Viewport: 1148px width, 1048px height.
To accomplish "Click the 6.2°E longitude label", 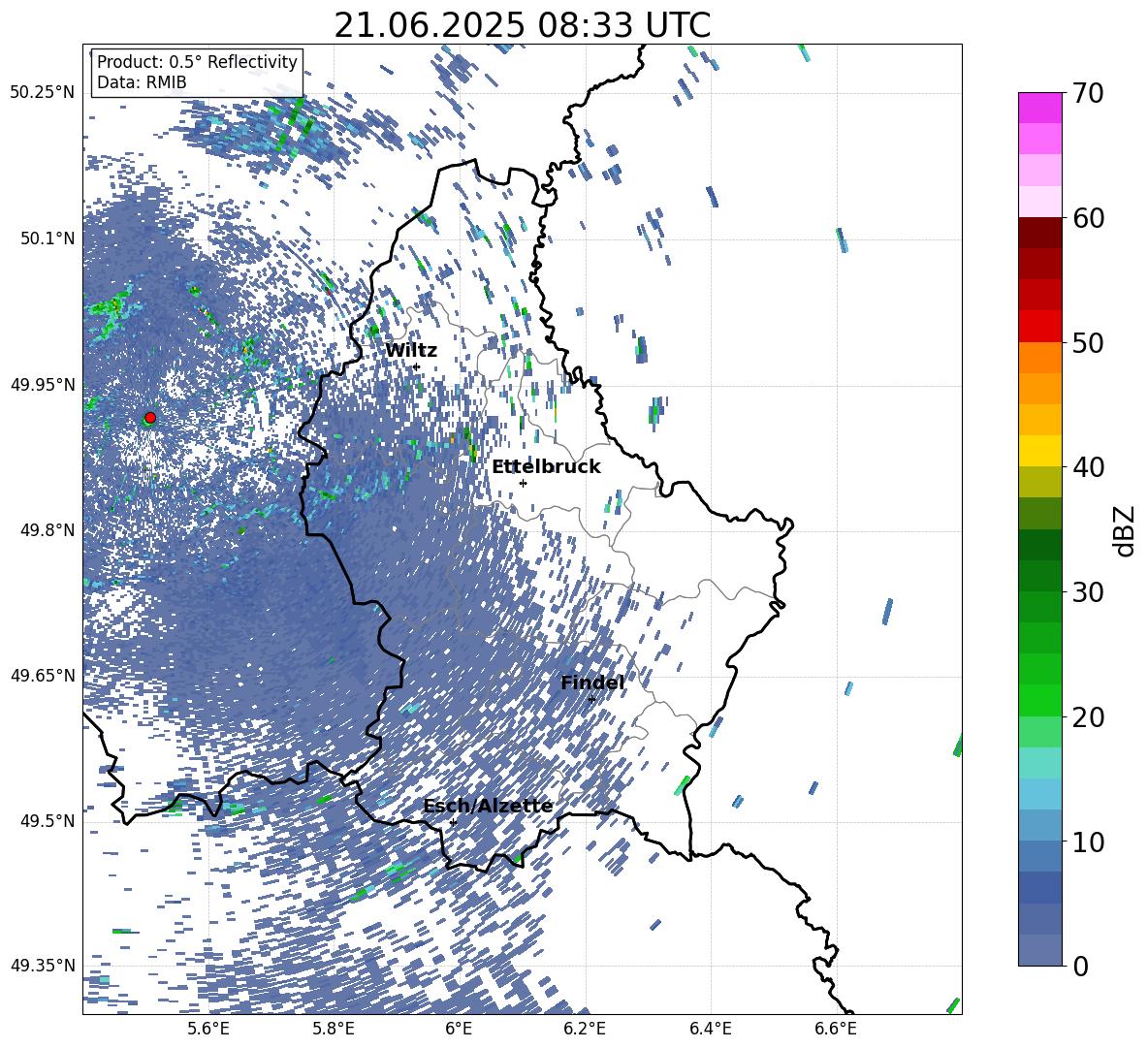I will pos(585,1029).
